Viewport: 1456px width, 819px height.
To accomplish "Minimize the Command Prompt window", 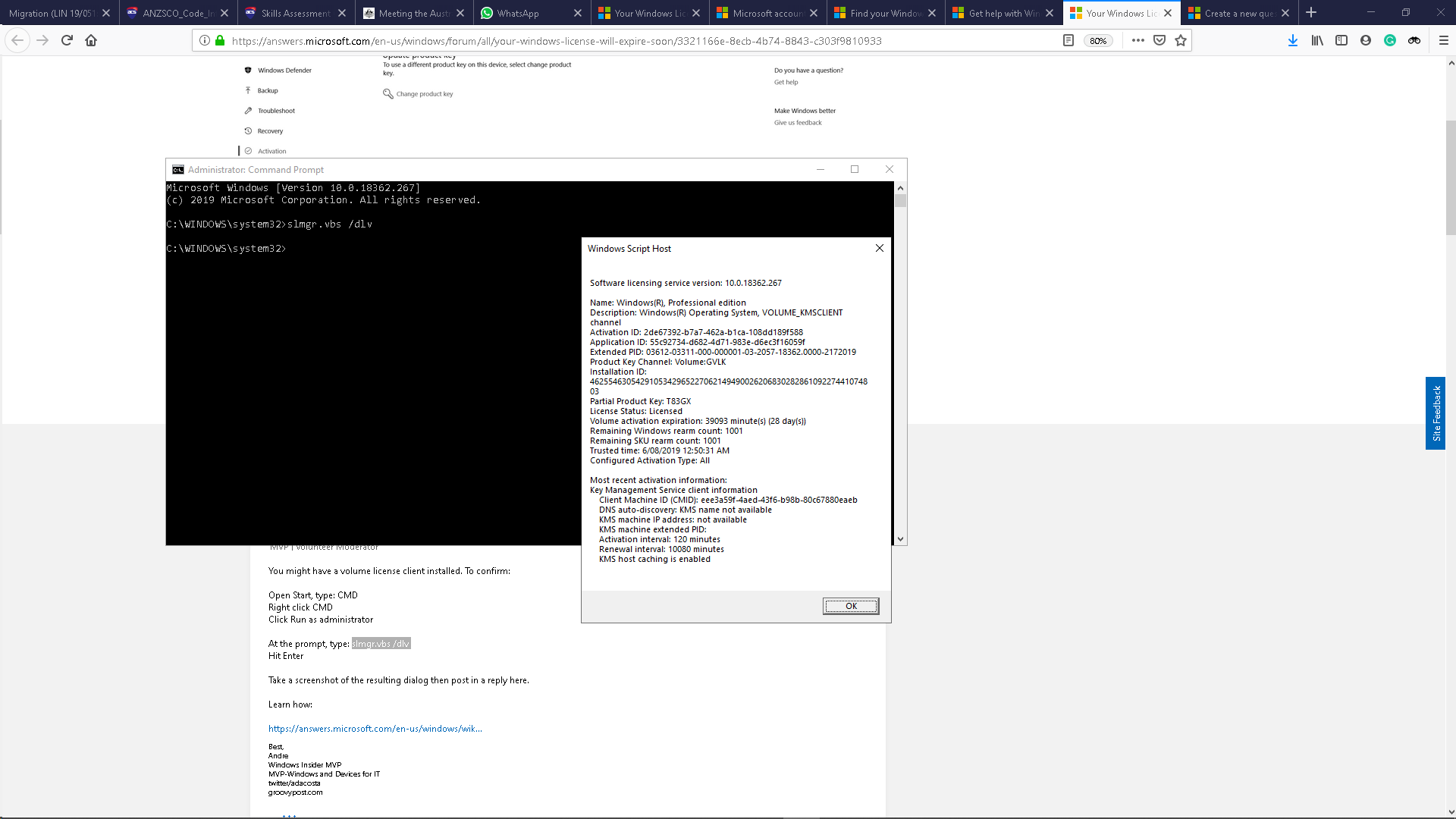I will pyautogui.click(x=821, y=169).
